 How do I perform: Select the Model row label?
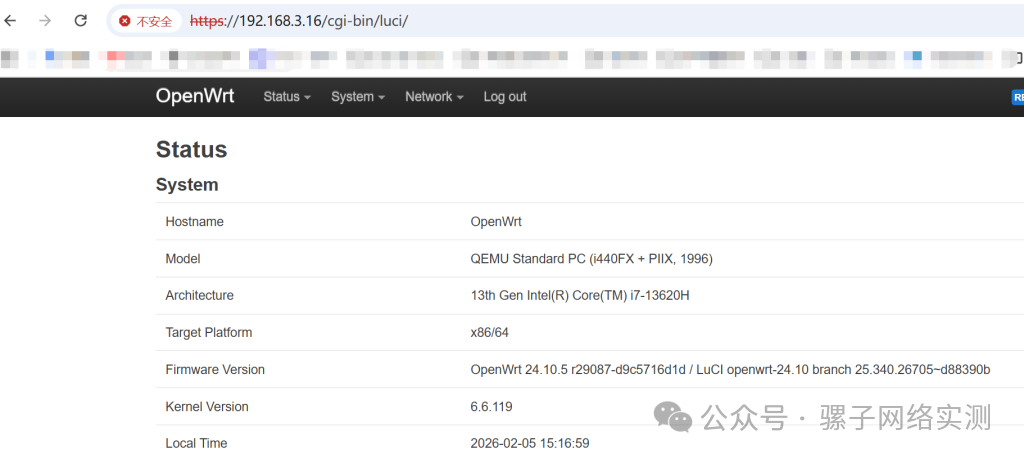click(183, 259)
